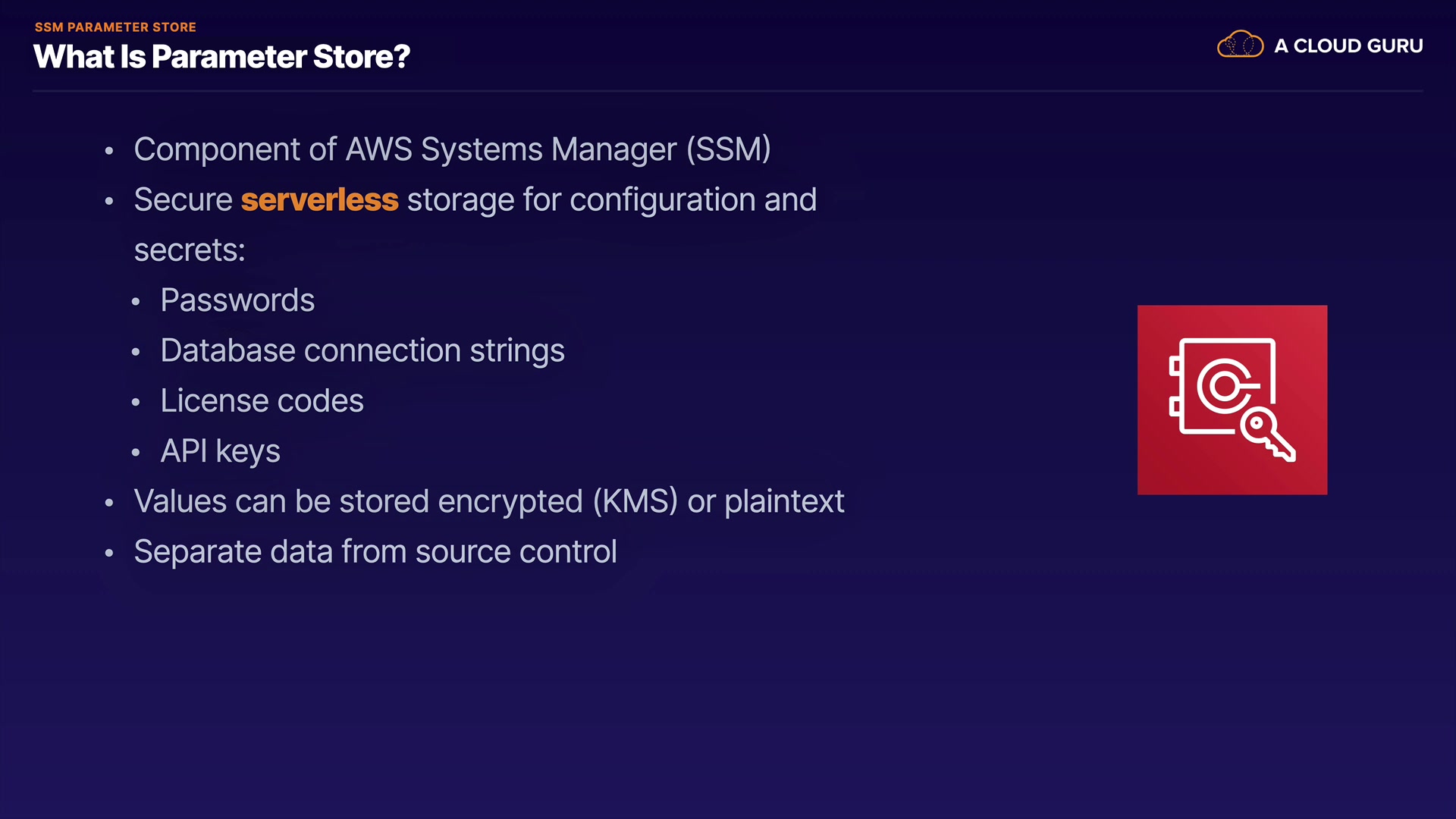Click the A CLOUD GURU brand text
The width and height of the screenshot is (1456, 819).
[x=1348, y=45]
